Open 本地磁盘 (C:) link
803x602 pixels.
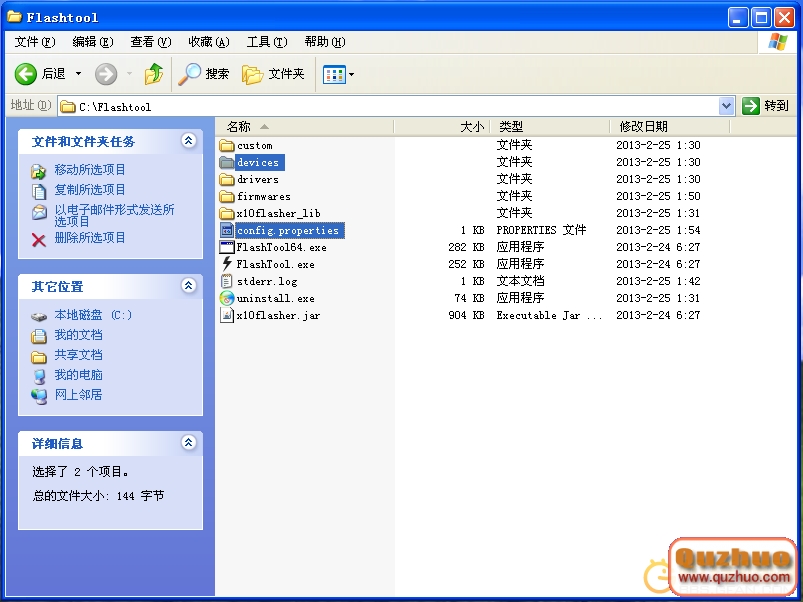click(x=93, y=315)
